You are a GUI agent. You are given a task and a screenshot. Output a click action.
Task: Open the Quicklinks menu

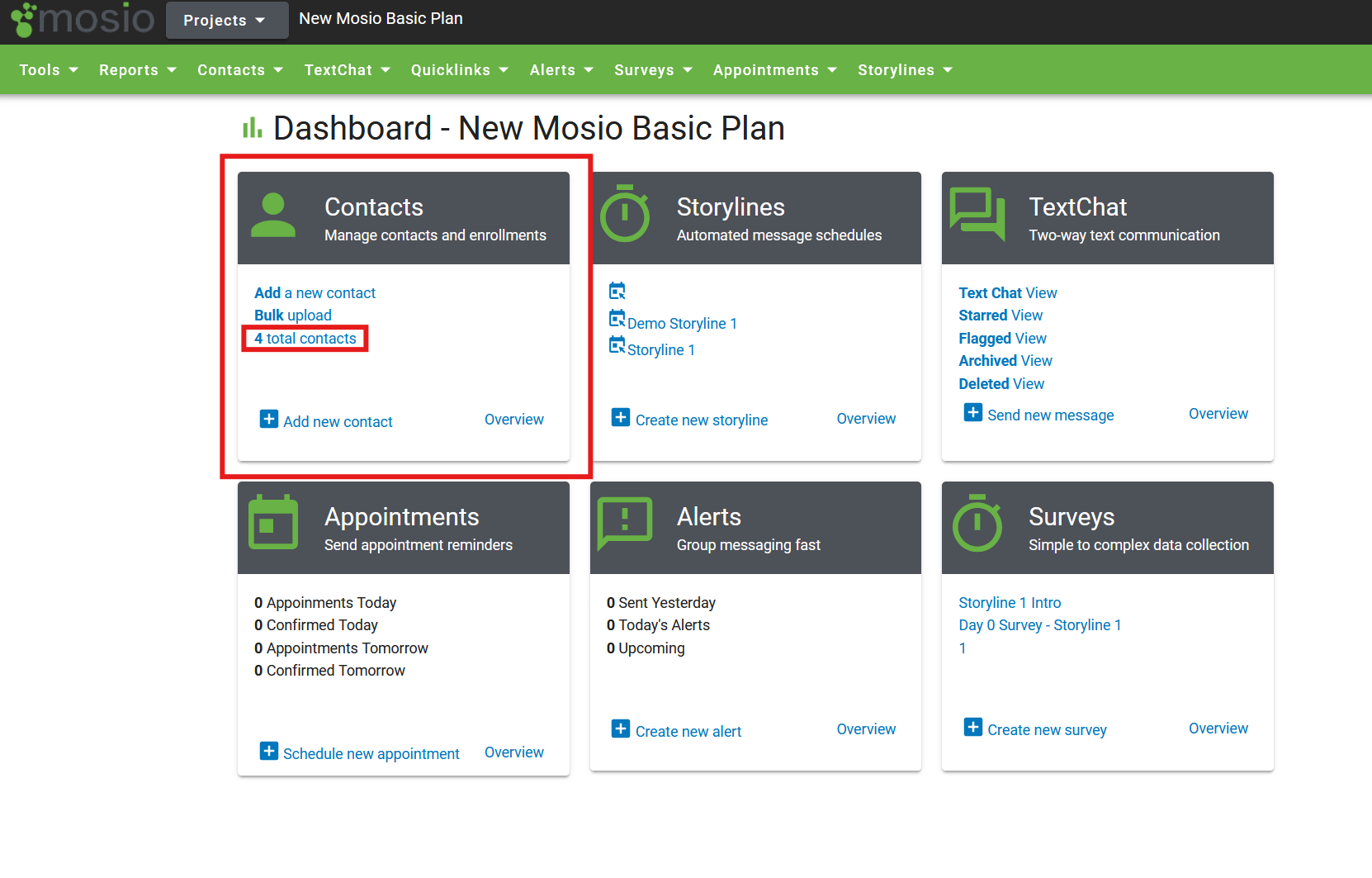click(x=460, y=70)
